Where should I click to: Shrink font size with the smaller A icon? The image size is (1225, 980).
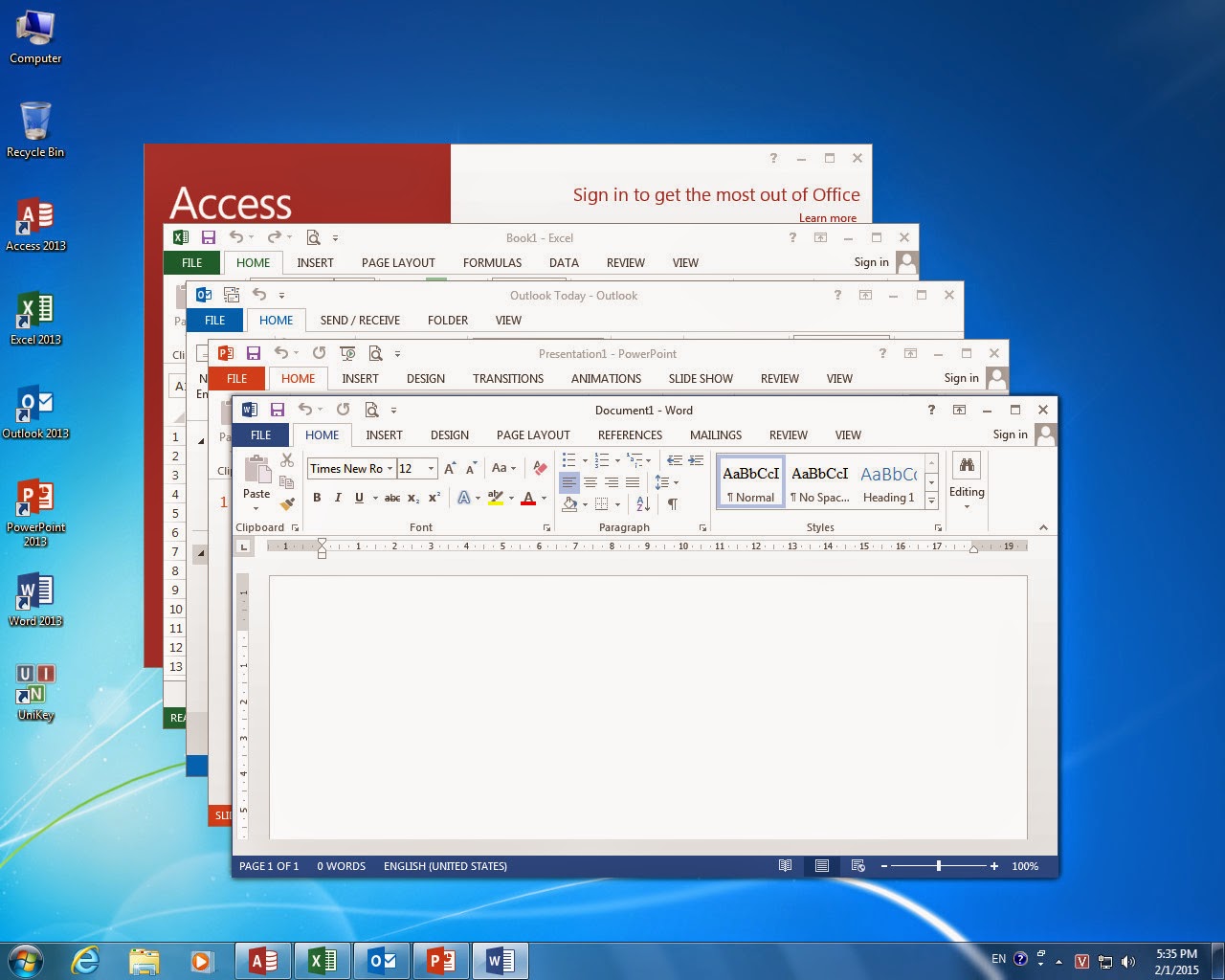coord(471,468)
